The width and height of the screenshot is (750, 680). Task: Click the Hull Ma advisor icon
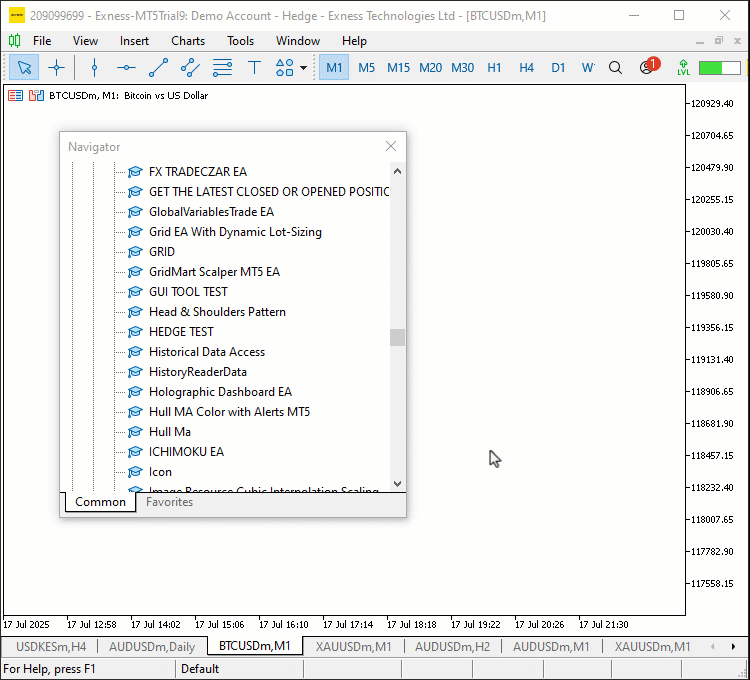[135, 432]
